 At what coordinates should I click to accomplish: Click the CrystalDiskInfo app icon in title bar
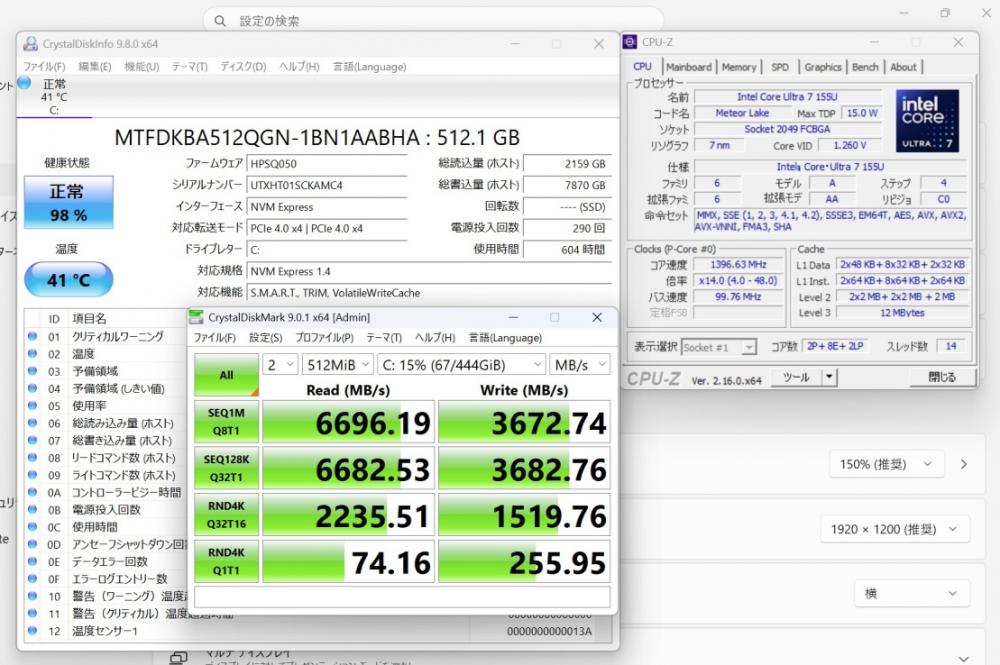point(30,44)
